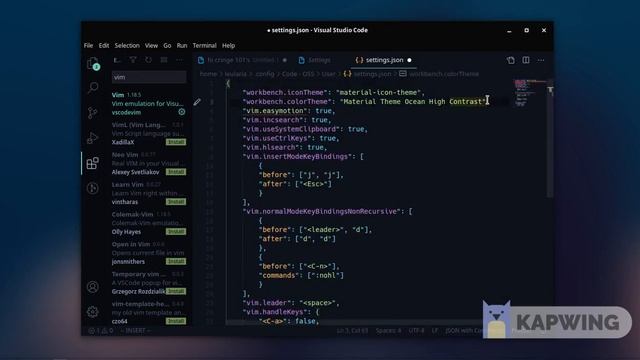The width and height of the screenshot is (640, 360).
Task: Install Open in Vim by jonsmithers
Action: click(176, 261)
